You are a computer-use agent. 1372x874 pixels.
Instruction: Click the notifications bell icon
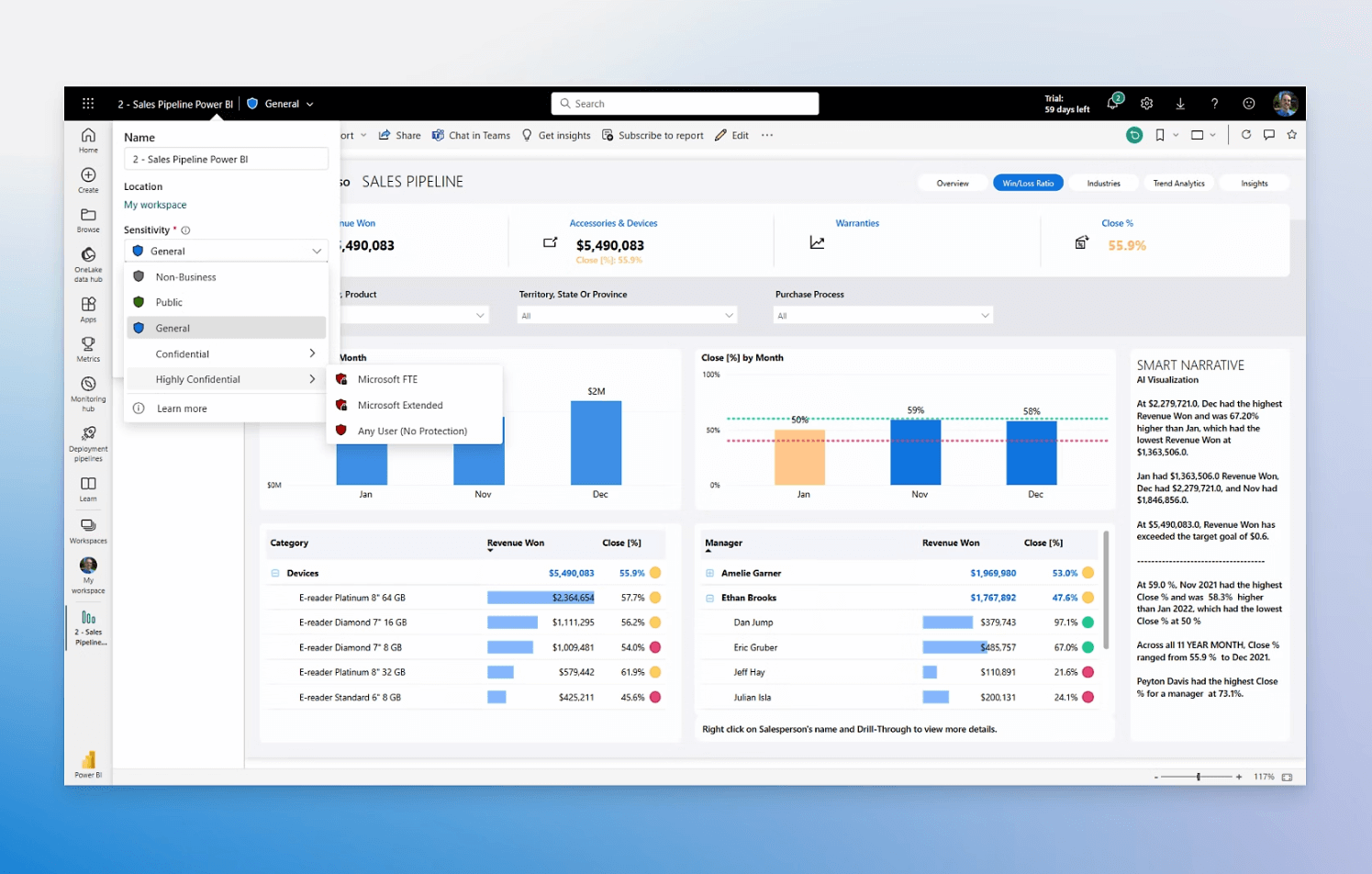click(1112, 104)
